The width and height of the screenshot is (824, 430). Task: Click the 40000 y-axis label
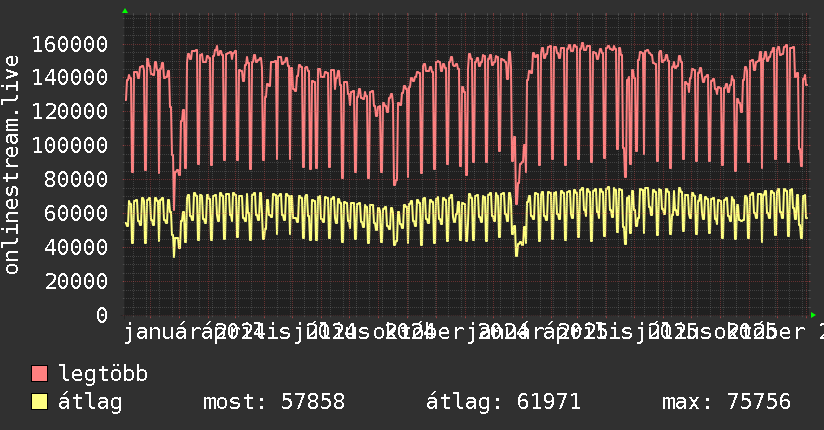(77, 248)
